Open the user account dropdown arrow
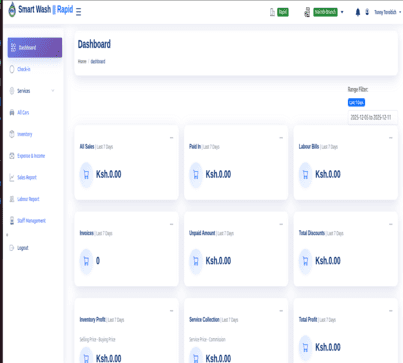Viewport: 403px width, 363px height. pos(400,12)
